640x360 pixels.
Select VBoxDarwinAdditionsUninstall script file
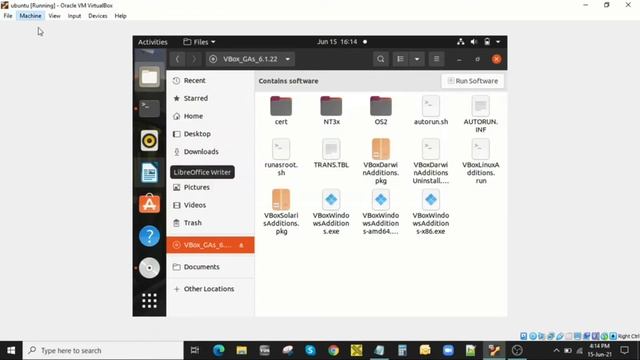tap(431, 161)
